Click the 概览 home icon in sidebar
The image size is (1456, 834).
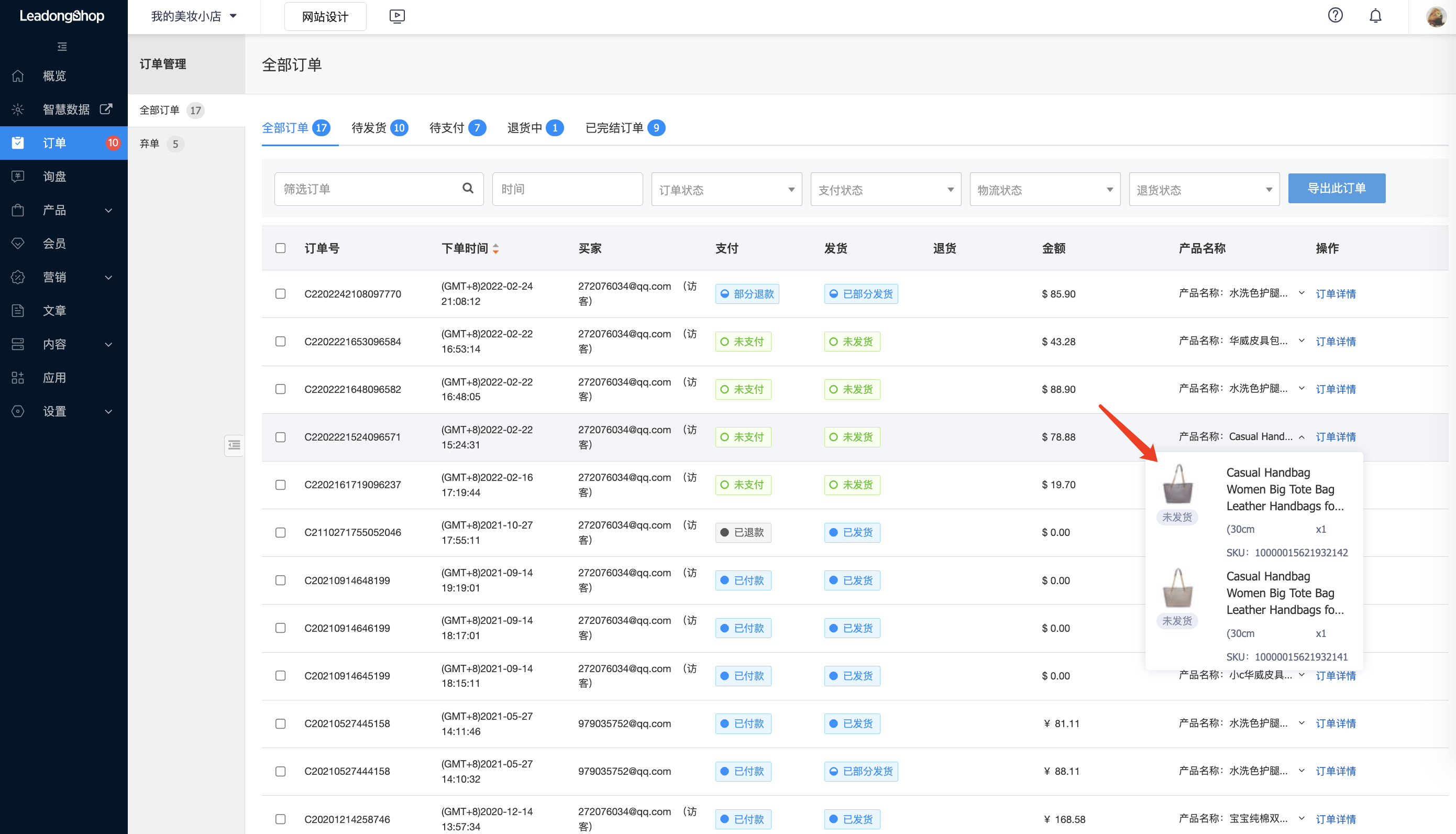pyautogui.click(x=18, y=75)
